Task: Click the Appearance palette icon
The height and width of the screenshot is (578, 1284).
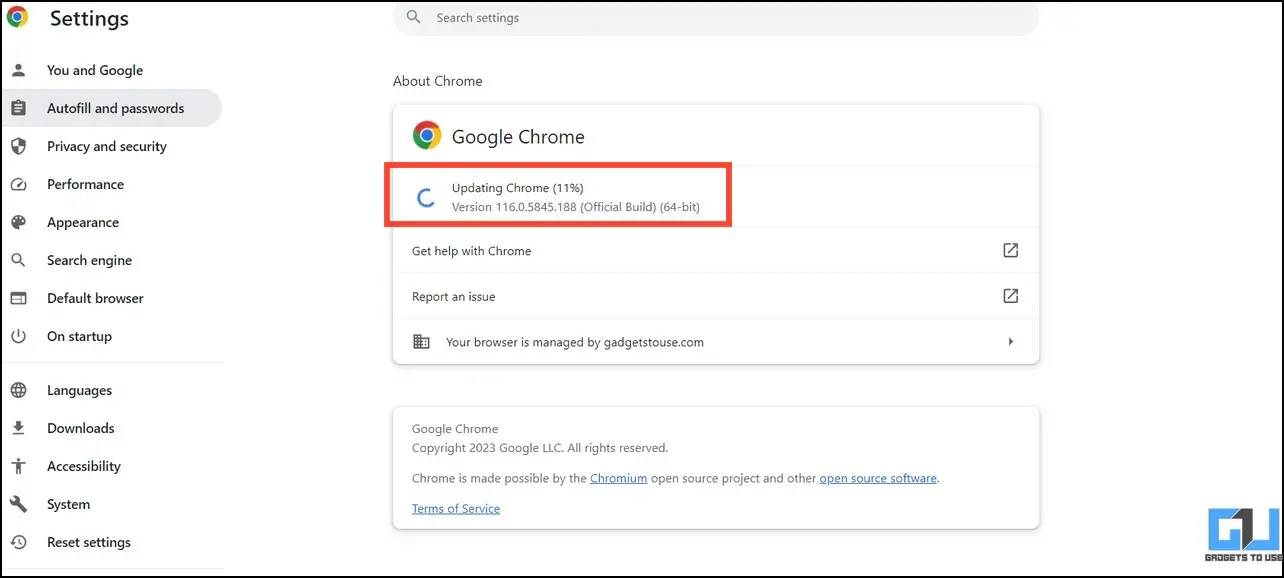Action: [x=18, y=222]
